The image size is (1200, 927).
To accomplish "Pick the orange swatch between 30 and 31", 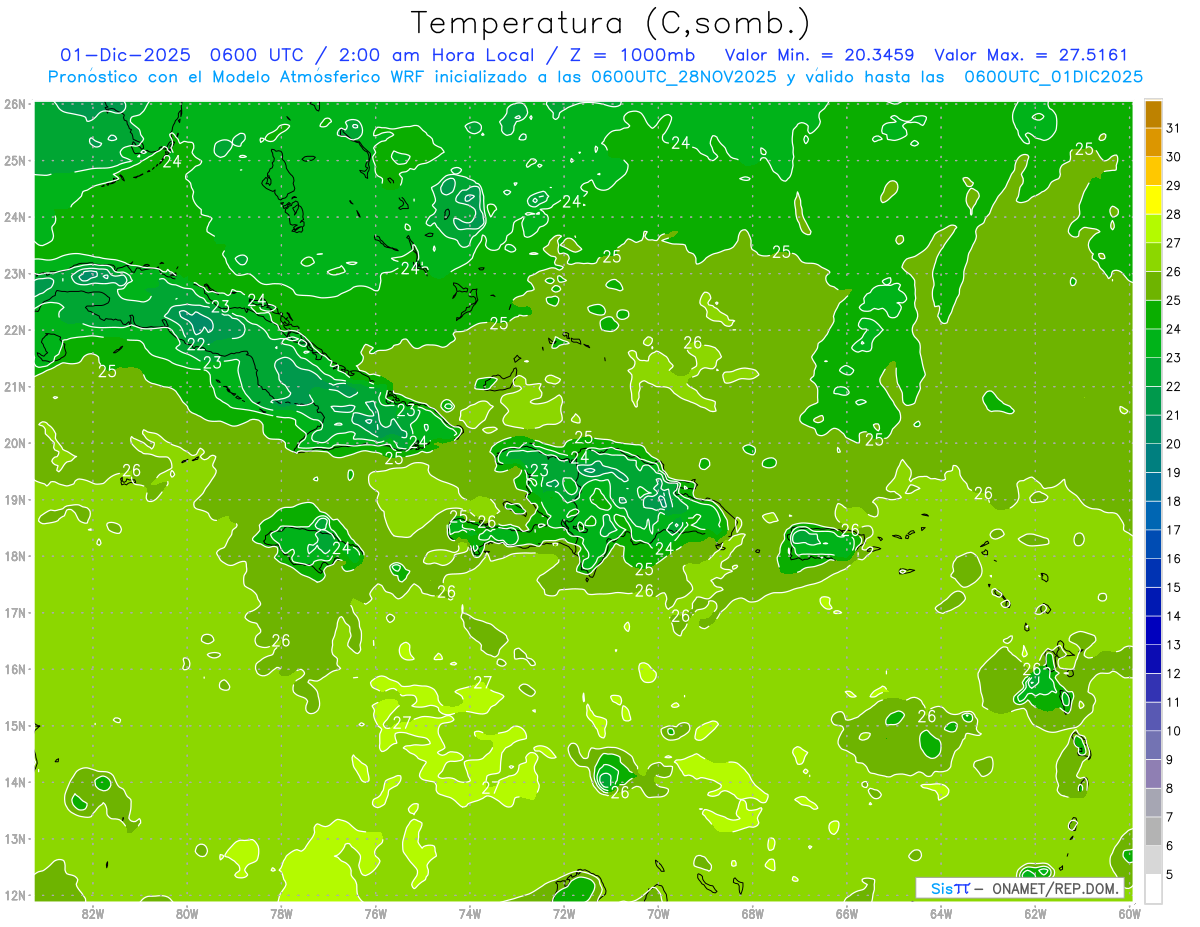I will (x=1153, y=143).
